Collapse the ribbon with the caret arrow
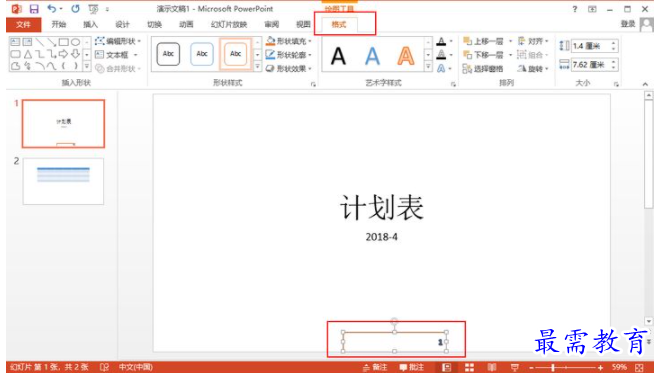656x373 pixels. click(645, 84)
